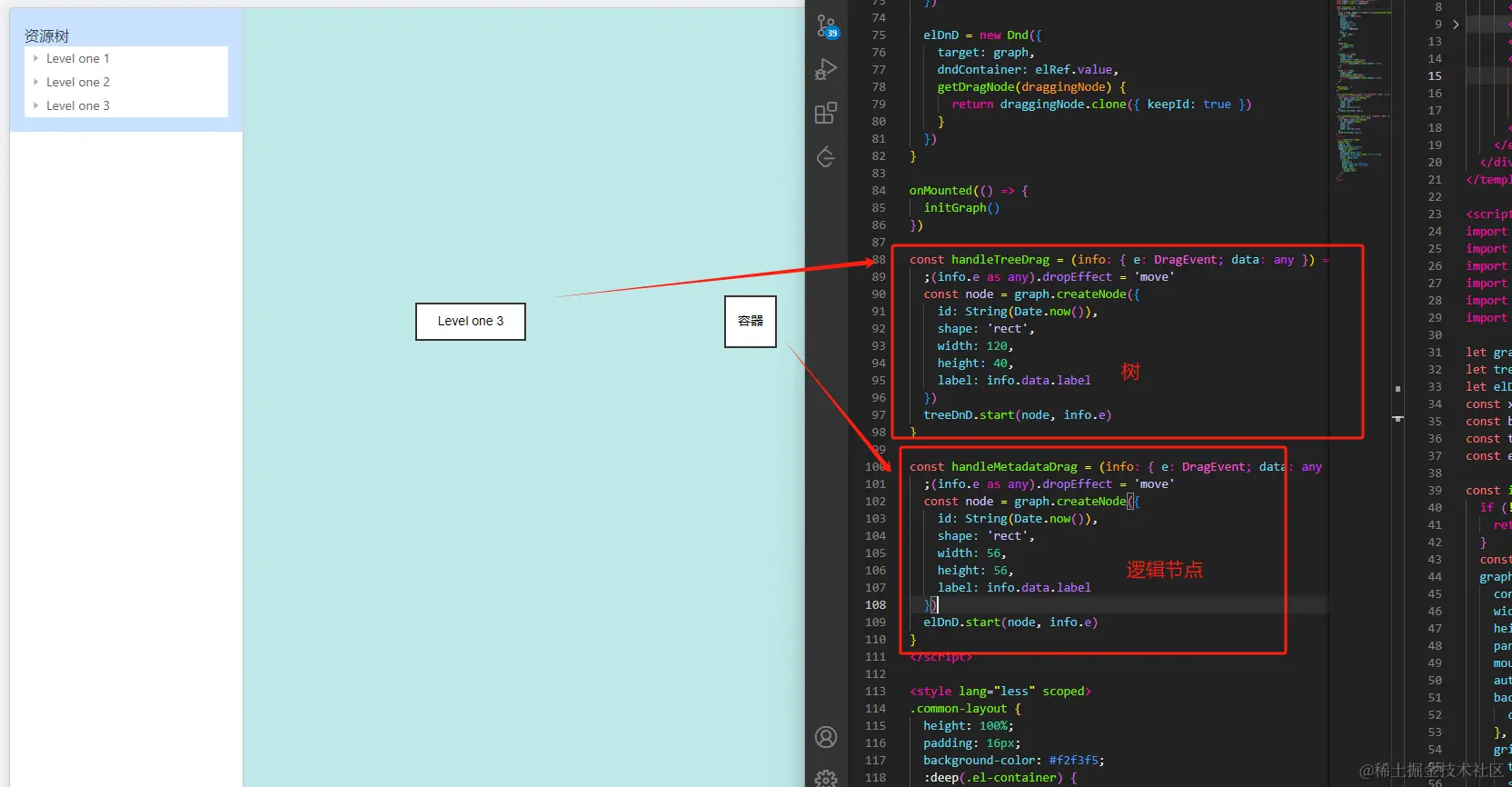The width and height of the screenshot is (1512, 787).
Task: Click line number 84 in the gutter
Action: 878,191
